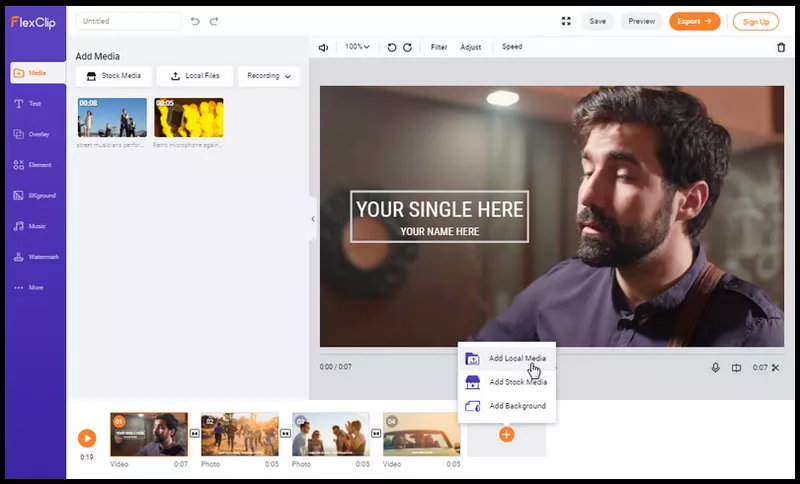Image resolution: width=800 pixels, height=484 pixels.
Task: Open the BKground tab in sidebar
Action: click(x=37, y=195)
